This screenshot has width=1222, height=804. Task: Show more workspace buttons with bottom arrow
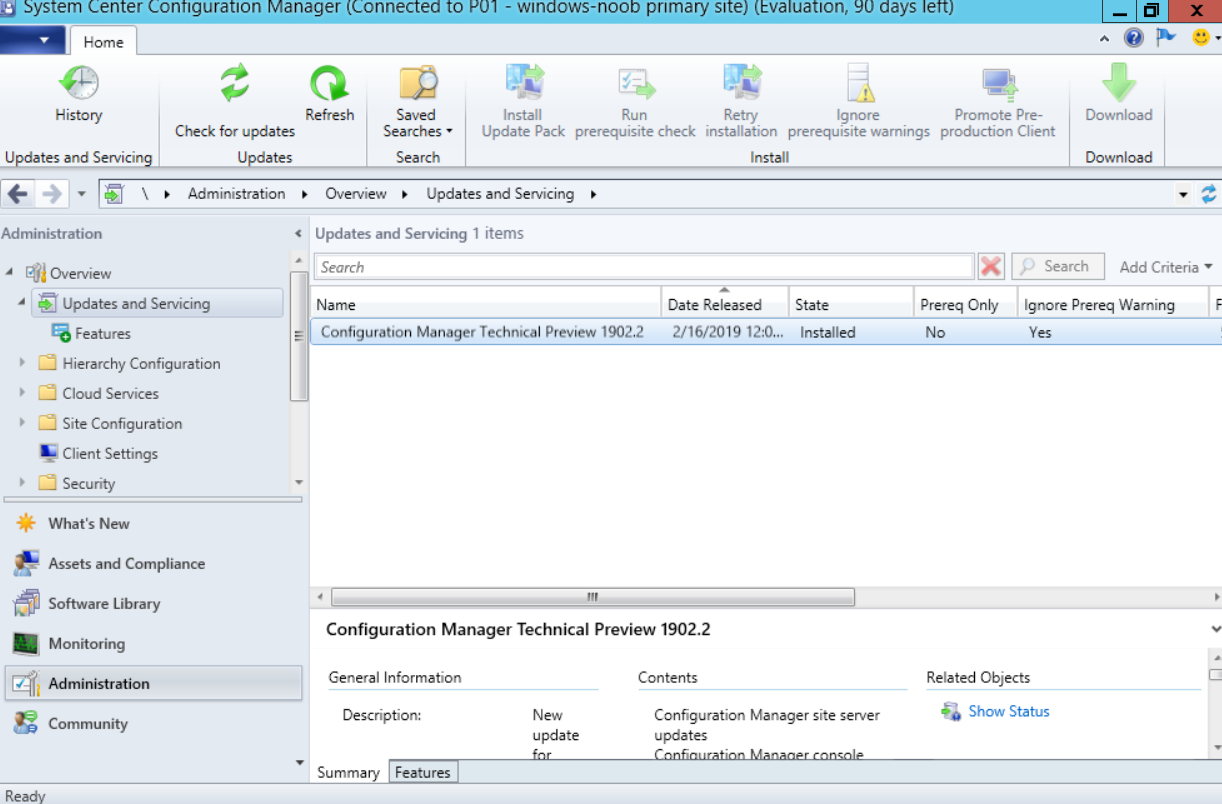tap(299, 763)
